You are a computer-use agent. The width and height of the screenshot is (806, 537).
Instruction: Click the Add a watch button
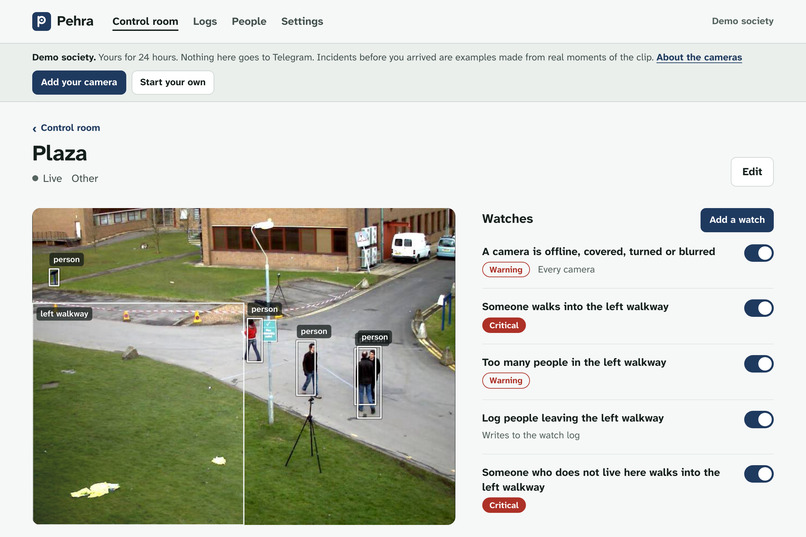737,220
